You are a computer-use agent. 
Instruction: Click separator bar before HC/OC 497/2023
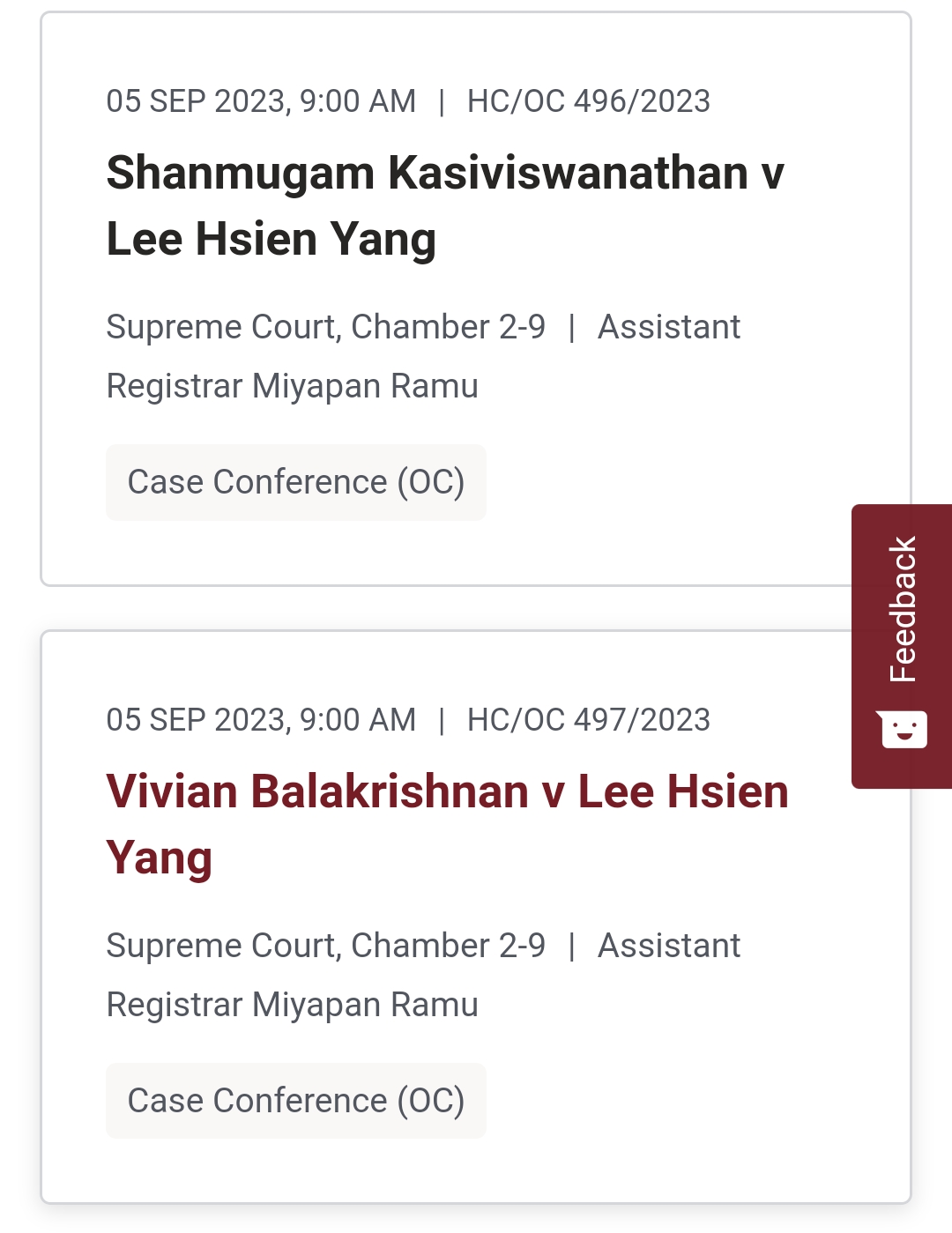pyautogui.click(x=442, y=720)
